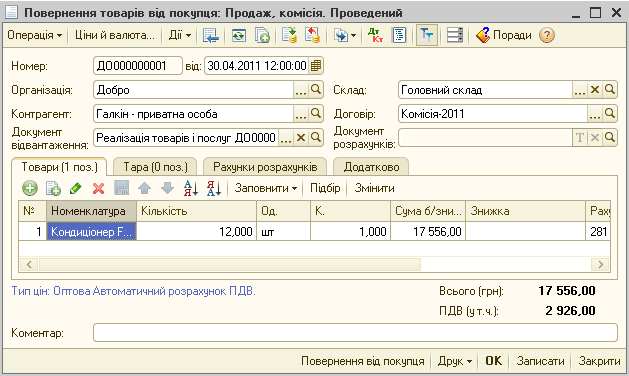Toggle the T tax accounting icon
629x376 pixels.
point(426,35)
